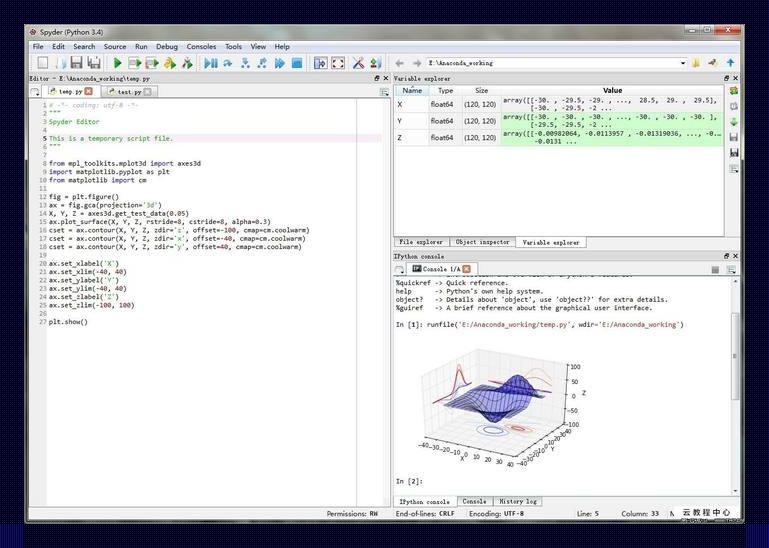Click Variable explorer import data green arrow
Screen dimensions: 769x548
(x=734, y=122)
